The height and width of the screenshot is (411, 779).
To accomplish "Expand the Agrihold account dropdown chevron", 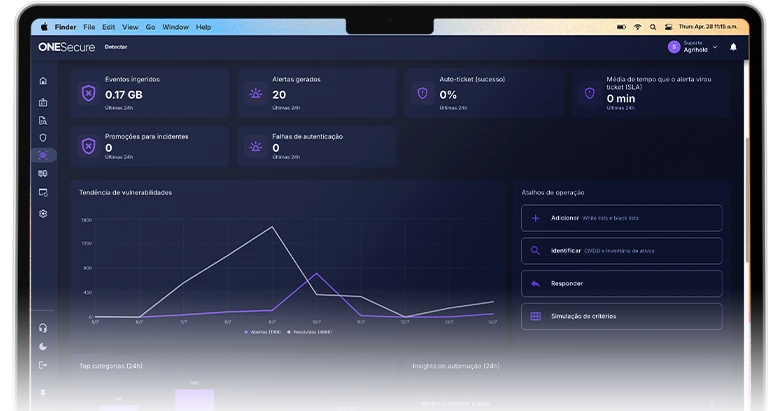I will tap(715, 47).
